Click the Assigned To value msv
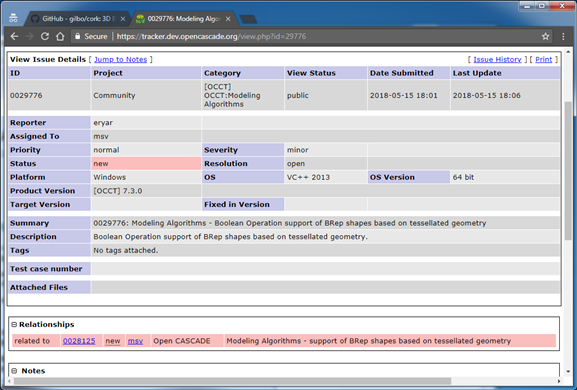577x390 pixels. click(101, 136)
